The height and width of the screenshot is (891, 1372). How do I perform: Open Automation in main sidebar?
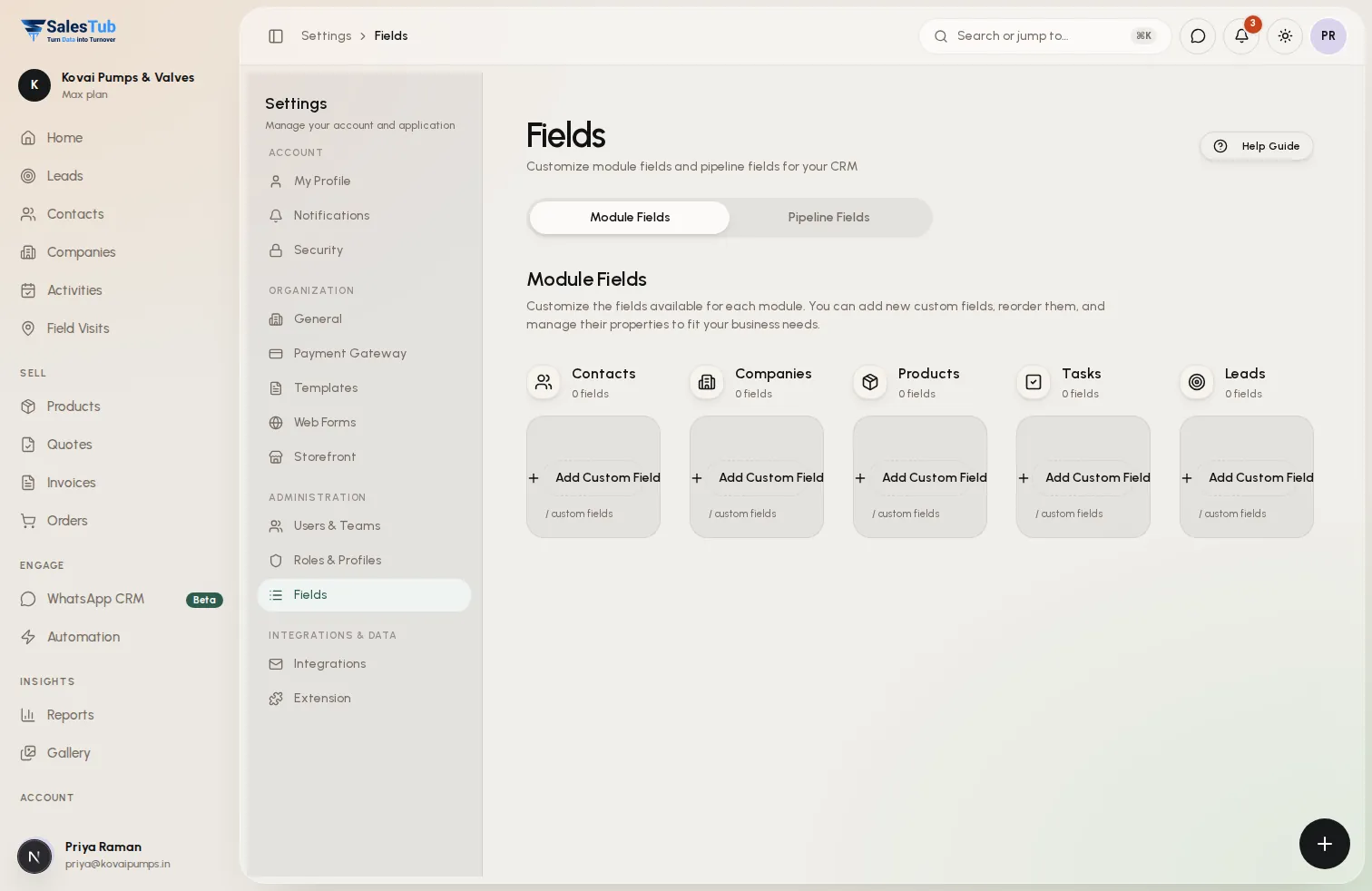120,637
